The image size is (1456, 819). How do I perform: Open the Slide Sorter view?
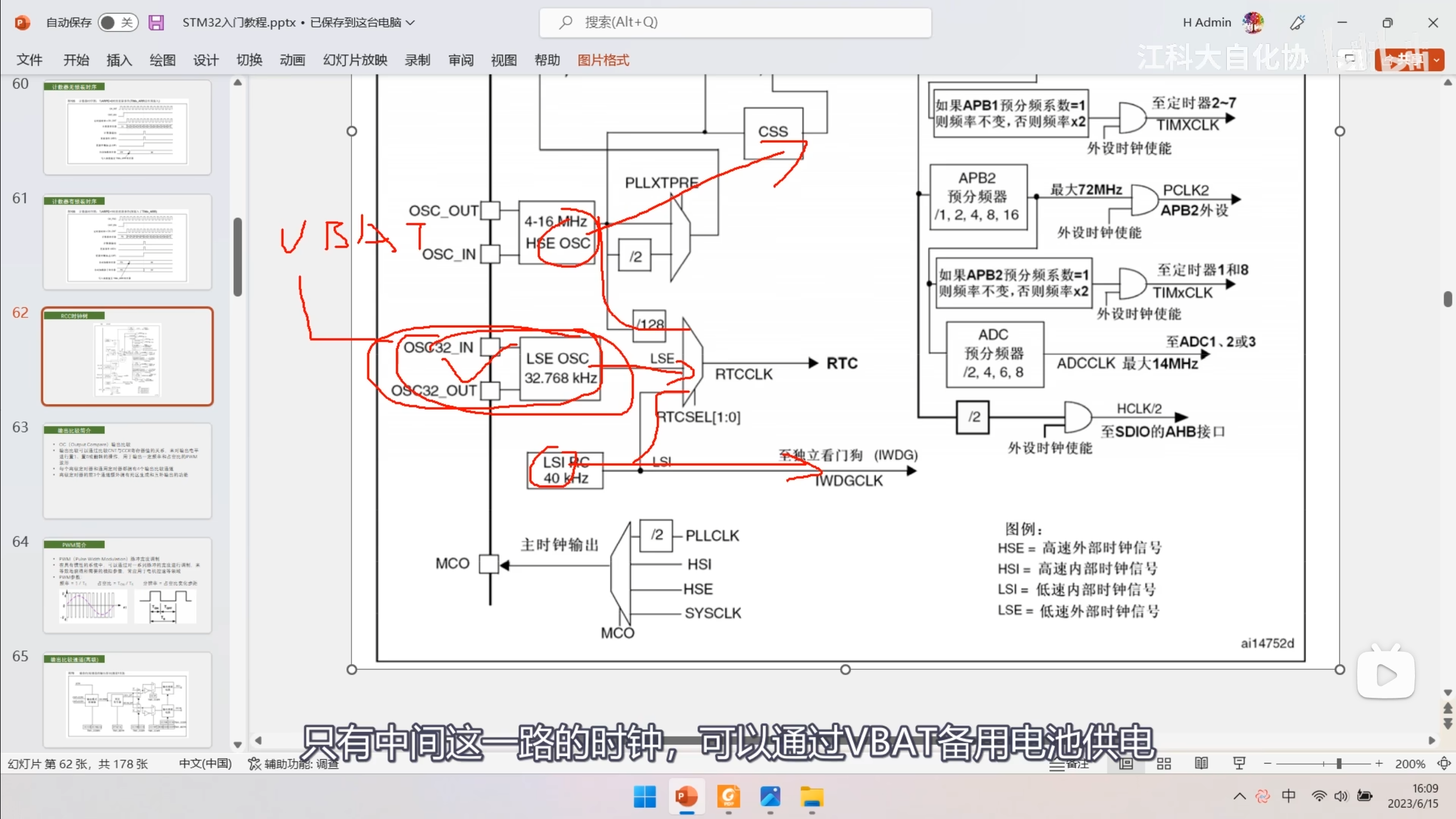coord(1164,764)
